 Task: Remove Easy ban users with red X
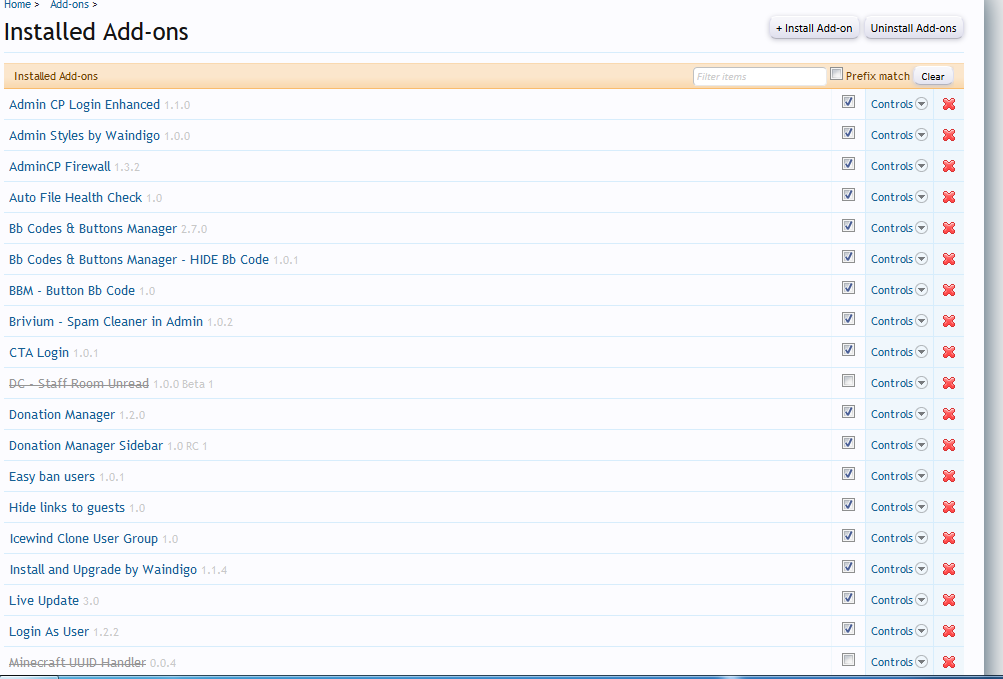point(948,476)
